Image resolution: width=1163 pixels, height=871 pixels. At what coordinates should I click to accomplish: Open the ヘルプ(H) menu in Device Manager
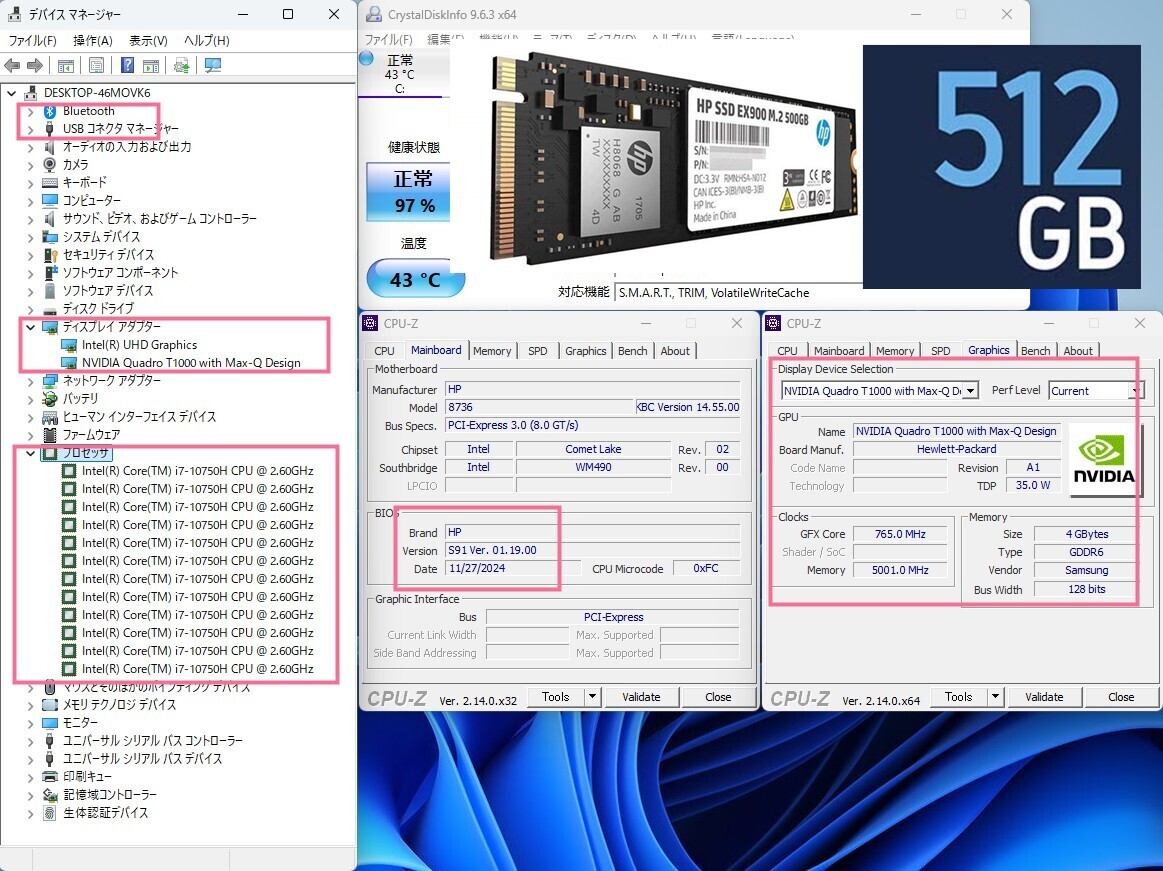tap(206, 41)
